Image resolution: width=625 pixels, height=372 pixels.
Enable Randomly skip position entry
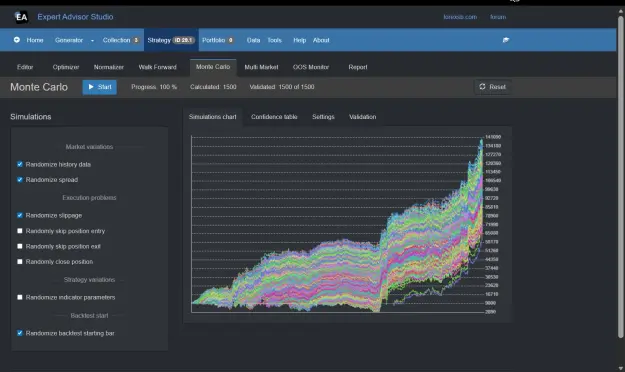point(20,231)
